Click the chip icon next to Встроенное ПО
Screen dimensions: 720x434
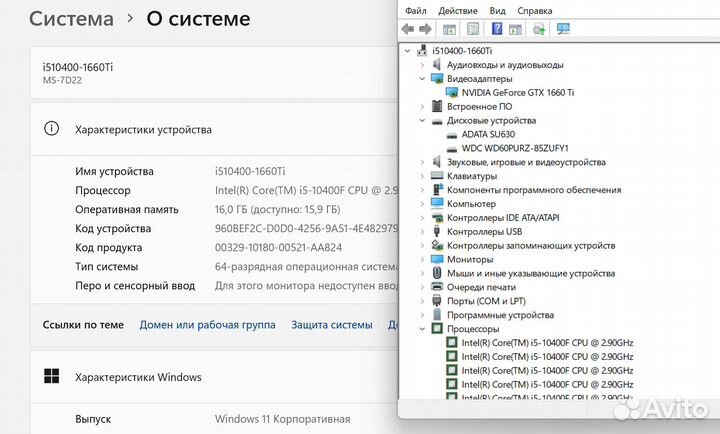[437, 106]
